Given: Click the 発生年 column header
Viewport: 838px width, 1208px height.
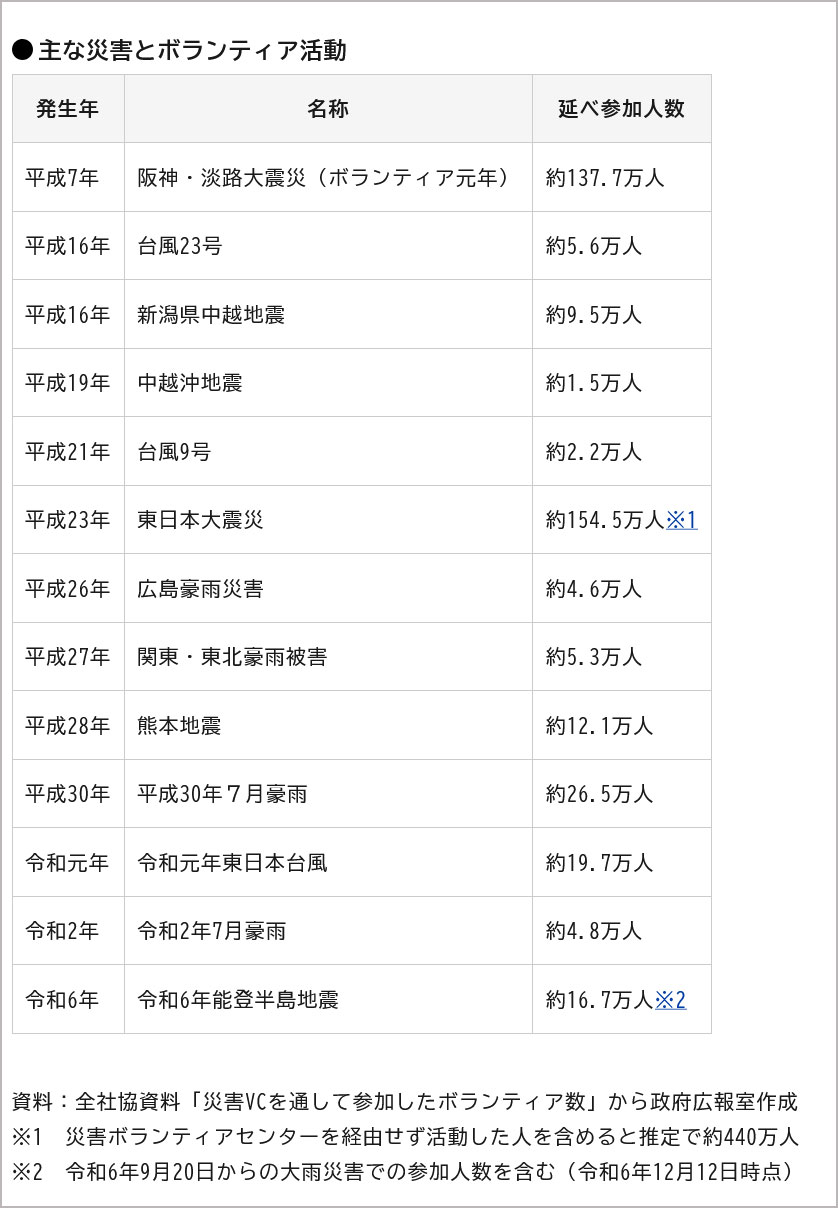Looking at the screenshot, I should 68,109.
